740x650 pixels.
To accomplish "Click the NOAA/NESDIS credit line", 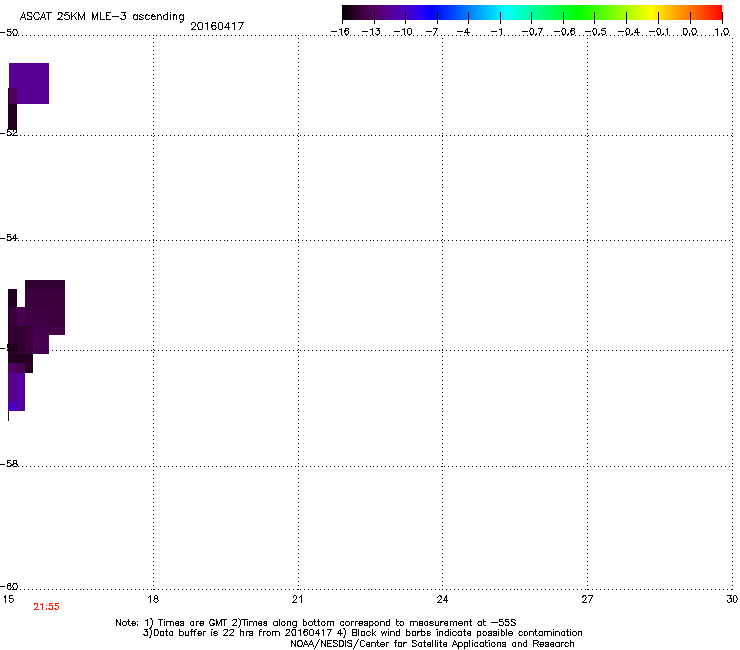I will (x=432, y=644).
